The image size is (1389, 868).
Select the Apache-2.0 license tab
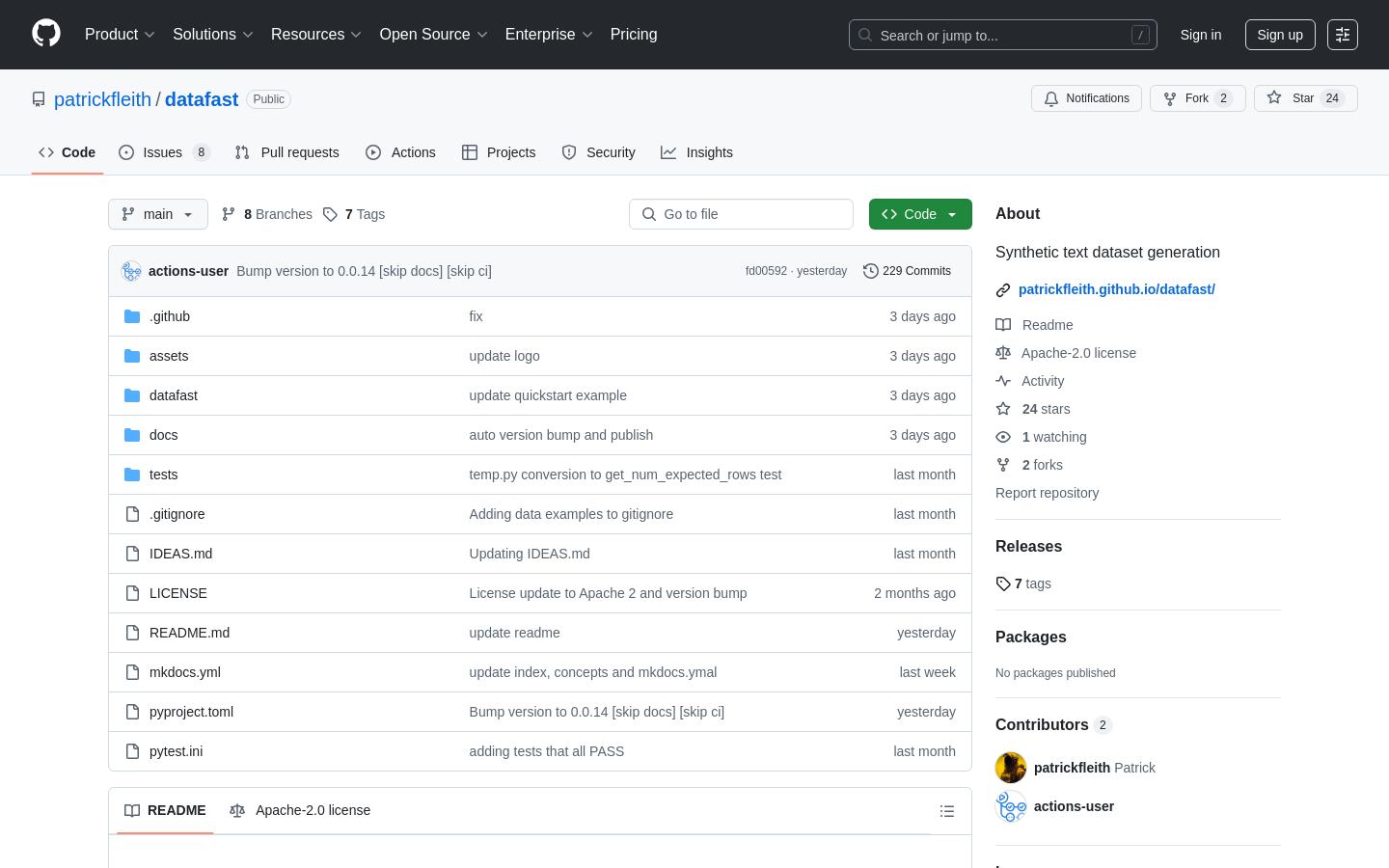pyautogui.click(x=300, y=810)
